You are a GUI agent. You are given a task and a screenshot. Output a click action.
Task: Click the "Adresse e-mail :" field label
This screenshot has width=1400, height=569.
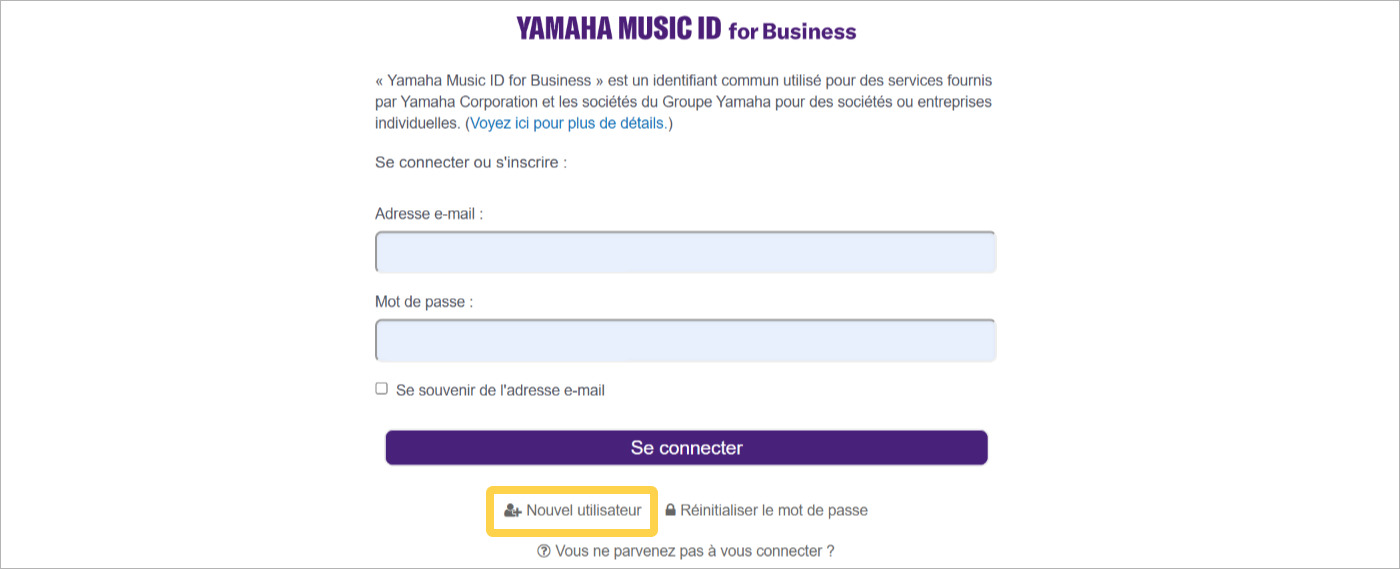click(429, 214)
